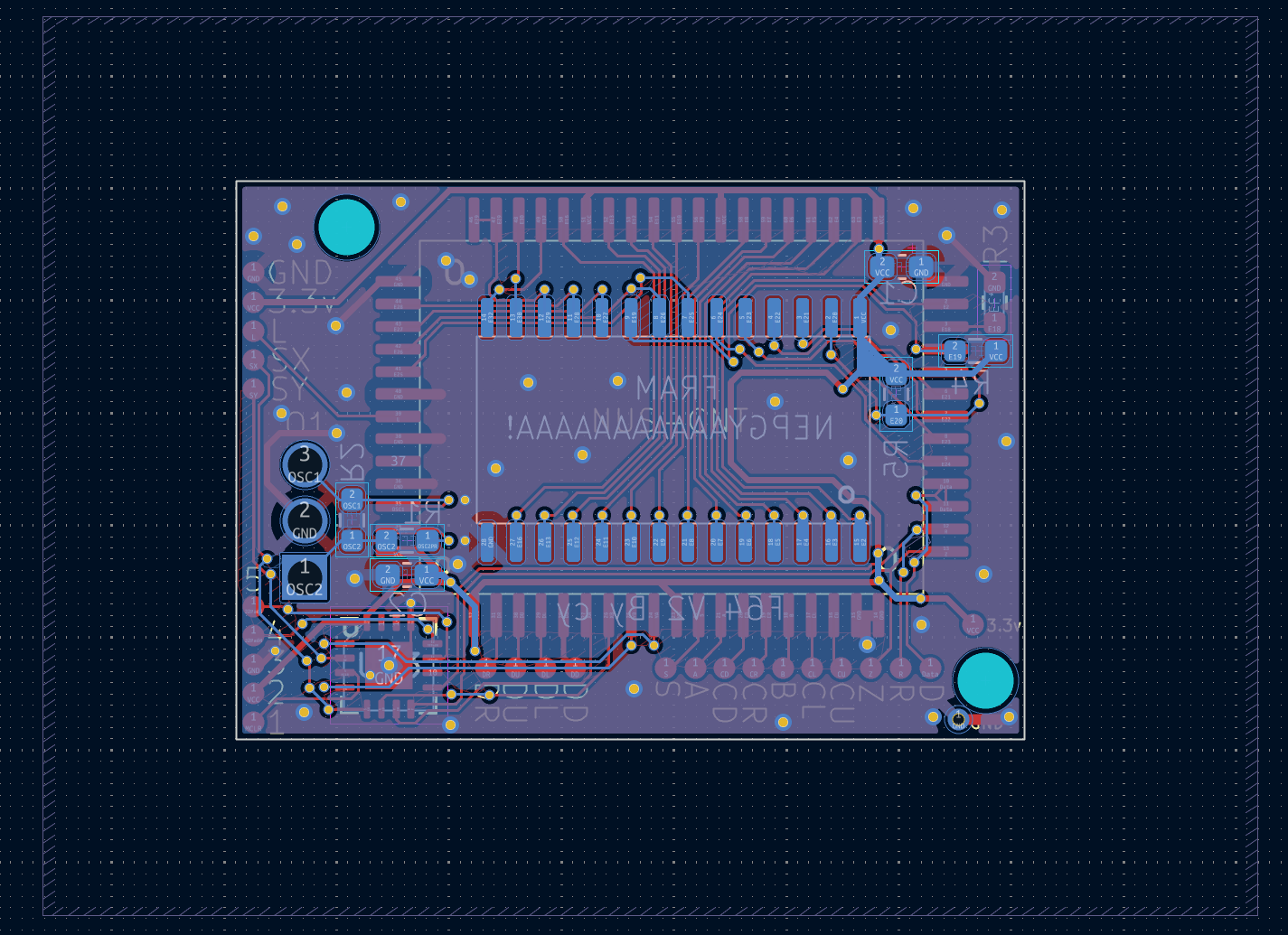Select test pad labeled S

666,669
